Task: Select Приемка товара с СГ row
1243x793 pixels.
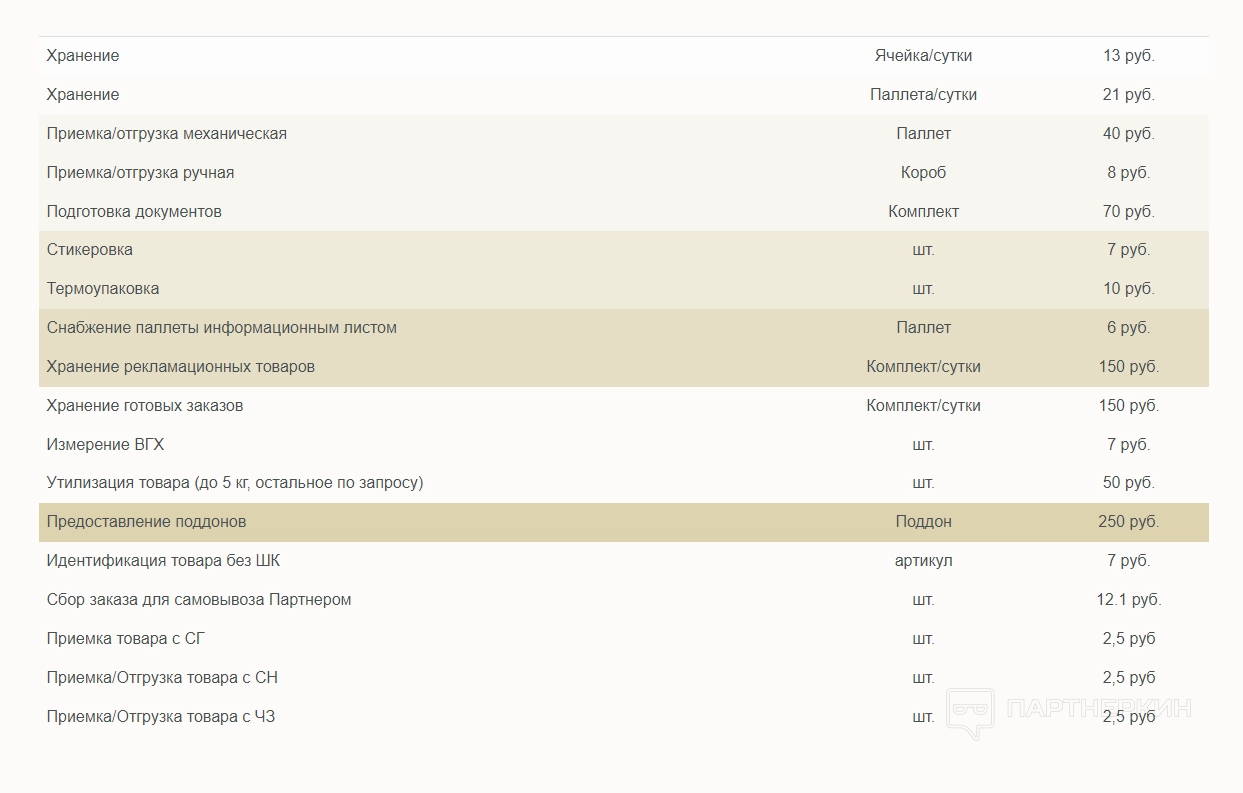Action: (x=126, y=639)
